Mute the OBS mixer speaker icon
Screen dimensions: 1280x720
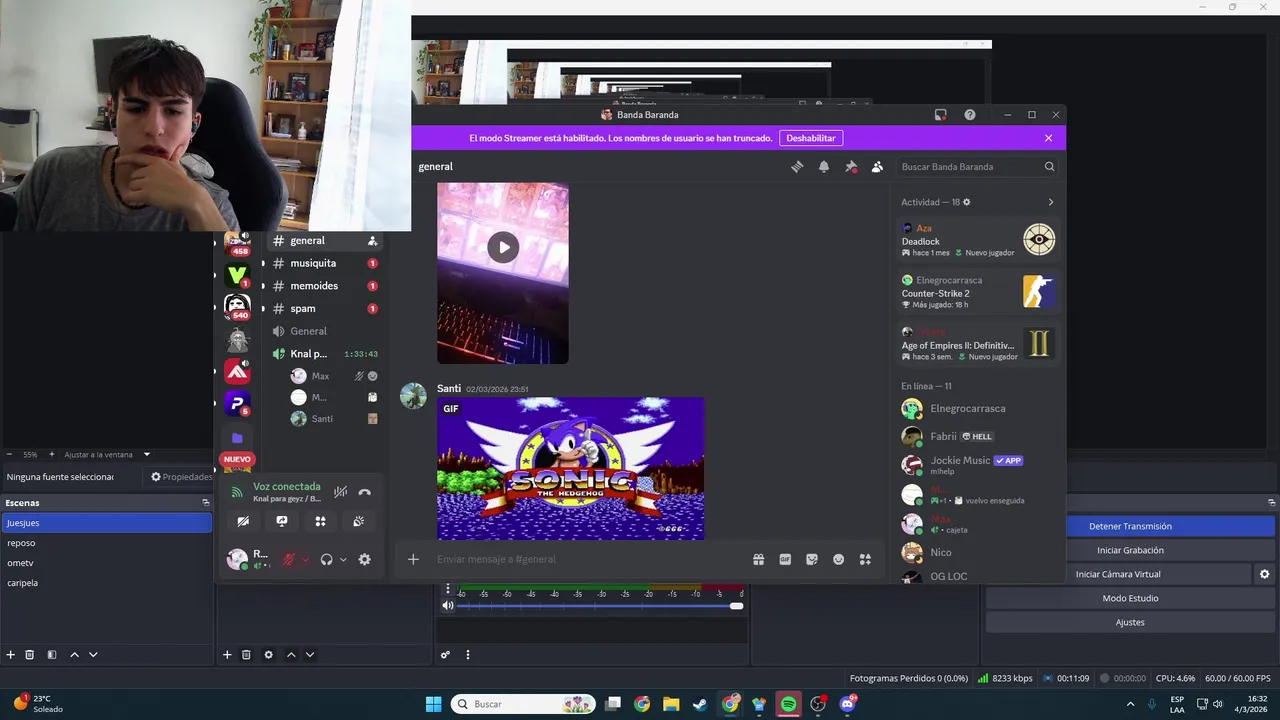tap(448, 605)
